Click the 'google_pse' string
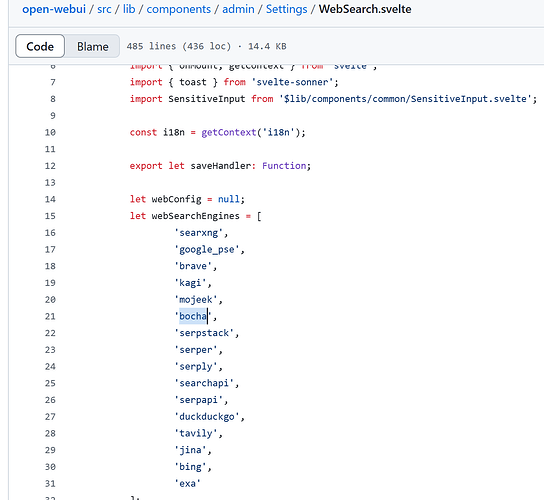 [x=207, y=249]
